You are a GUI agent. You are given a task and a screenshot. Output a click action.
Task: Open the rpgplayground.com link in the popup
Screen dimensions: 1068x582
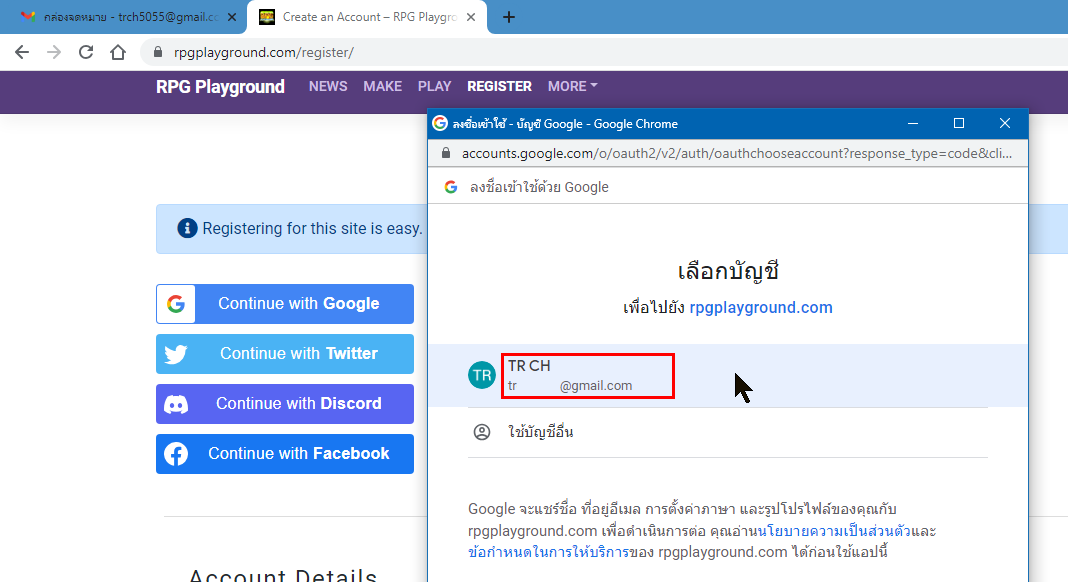761,307
